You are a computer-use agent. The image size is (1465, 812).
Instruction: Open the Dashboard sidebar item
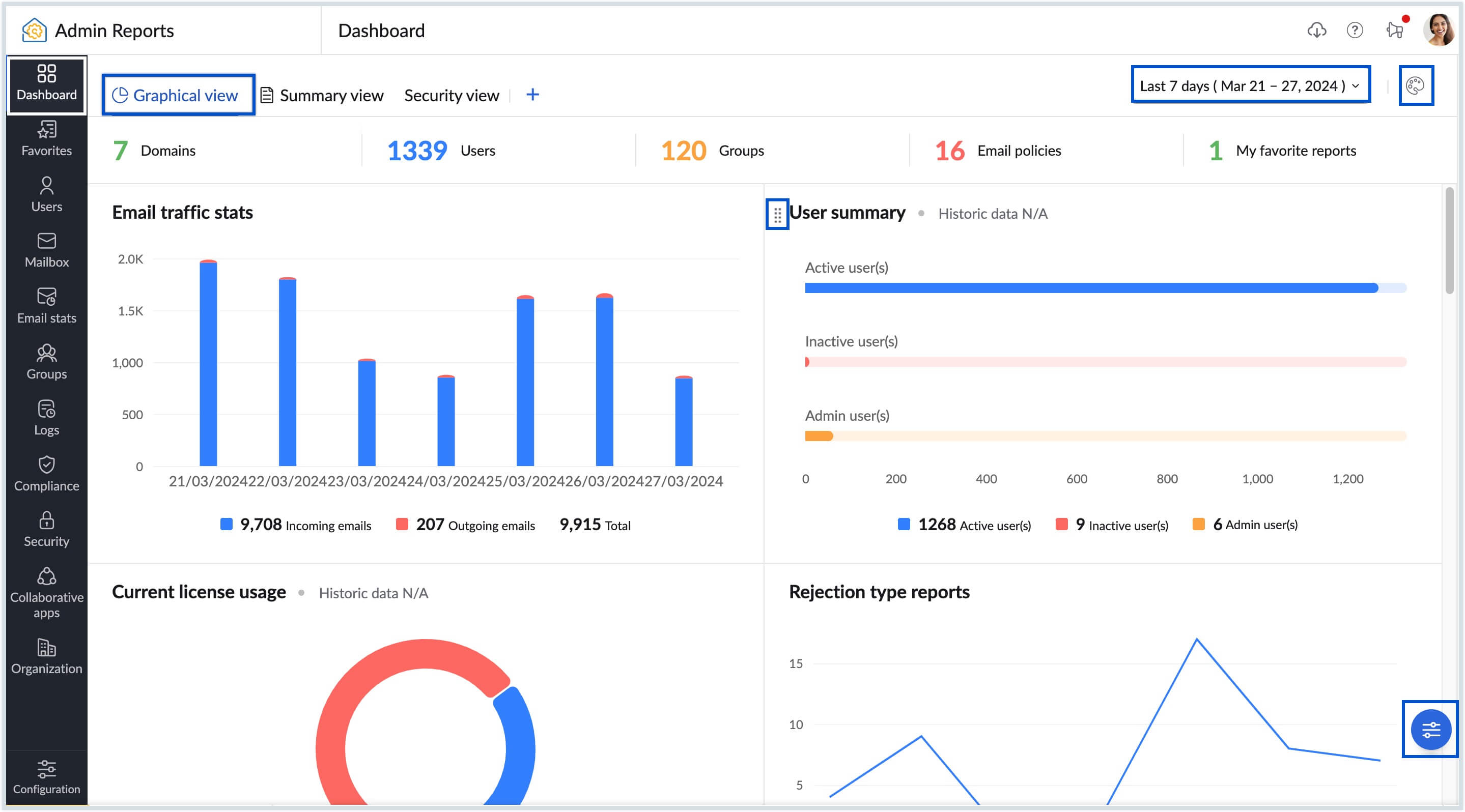click(x=47, y=84)
